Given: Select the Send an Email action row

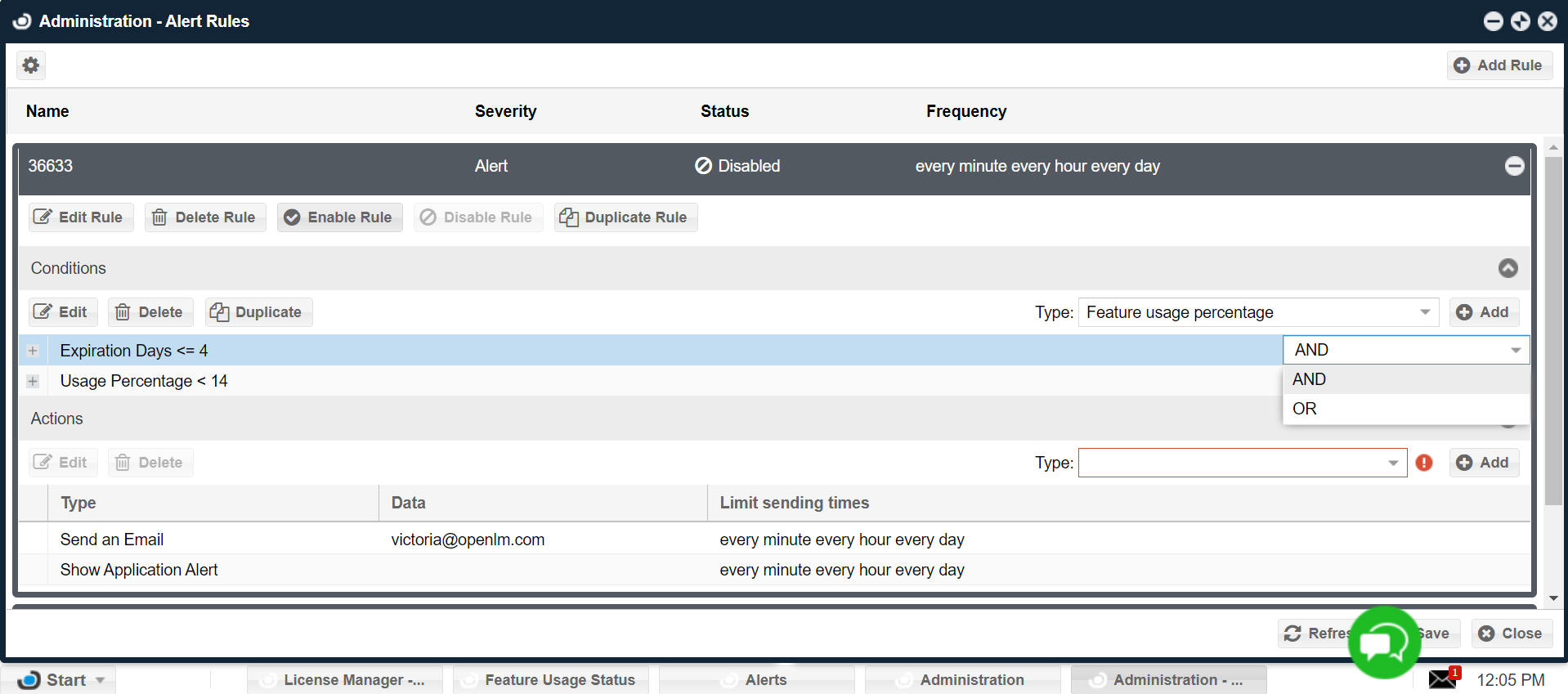Looking at the screenshot, I should tap(112, 540).
